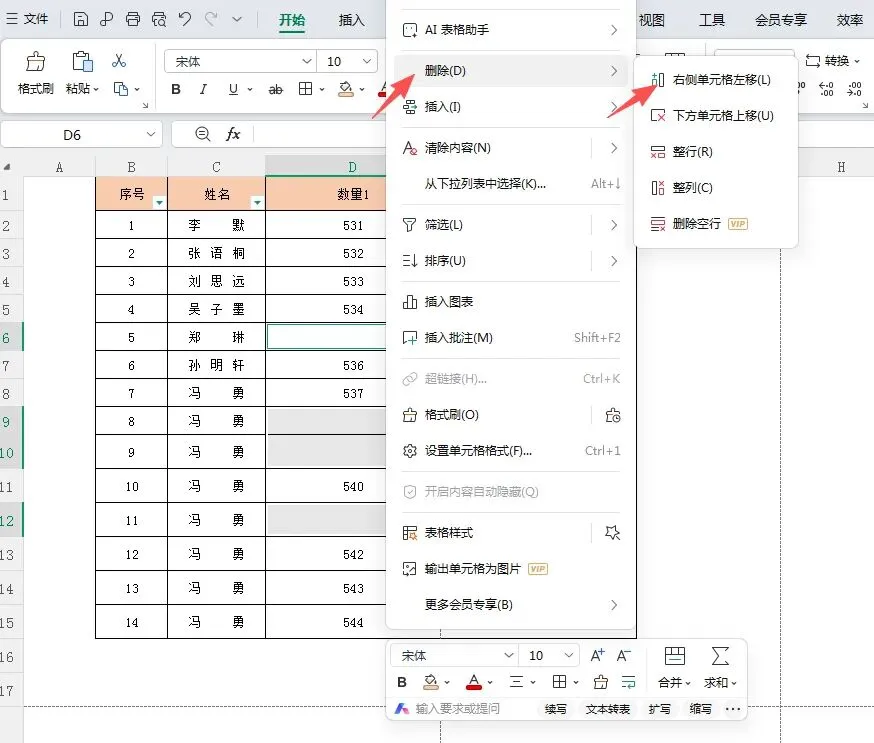Click the redo arrow icon
874x743 pixels.
click(x=211, y=20)
